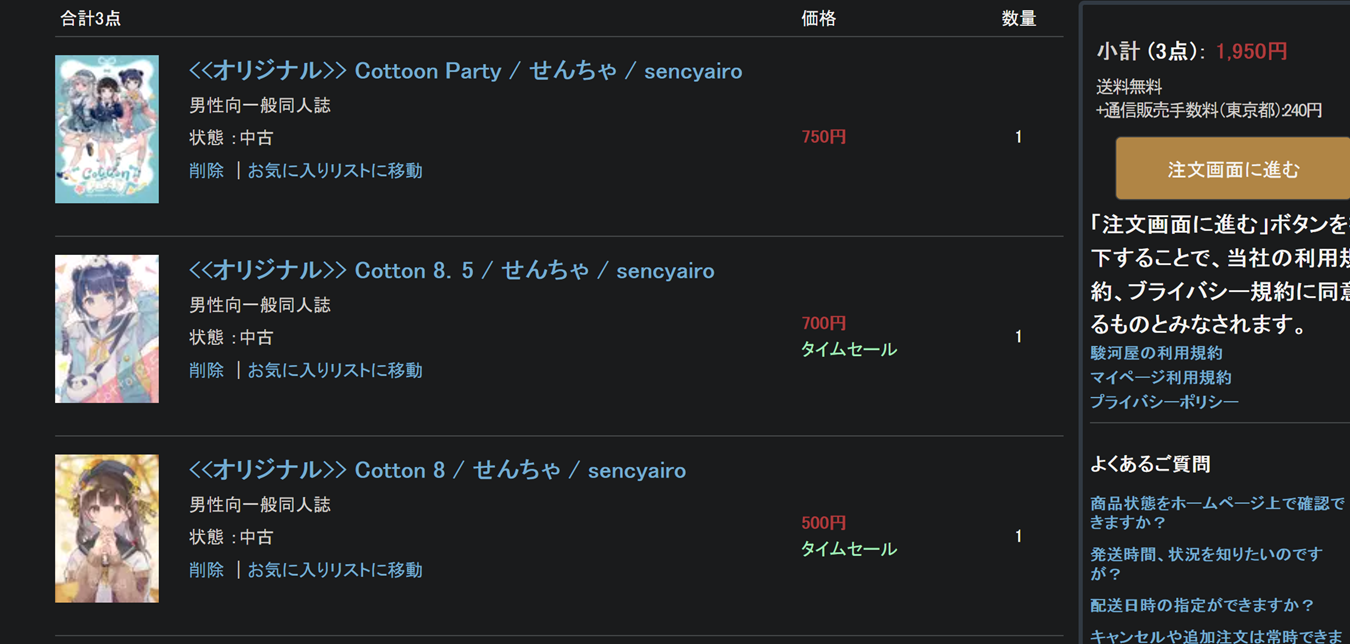Open the Cotton 8 product title link
Screen dimensions: 1351x644
tap(437, 470)
